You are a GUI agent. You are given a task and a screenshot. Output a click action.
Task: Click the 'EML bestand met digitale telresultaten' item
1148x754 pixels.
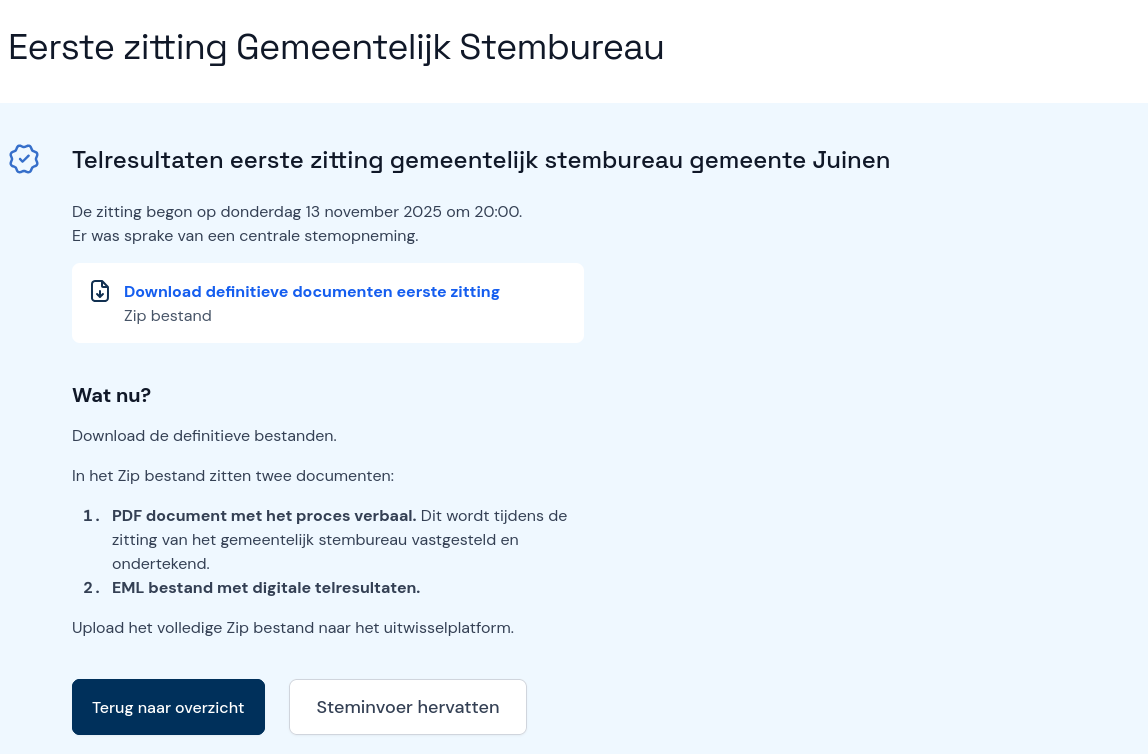[x=266, y=587]
